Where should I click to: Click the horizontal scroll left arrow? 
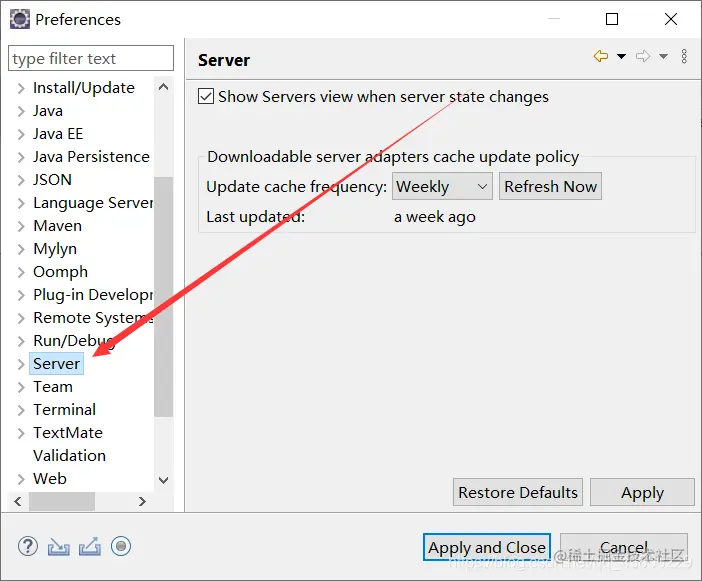18,501
